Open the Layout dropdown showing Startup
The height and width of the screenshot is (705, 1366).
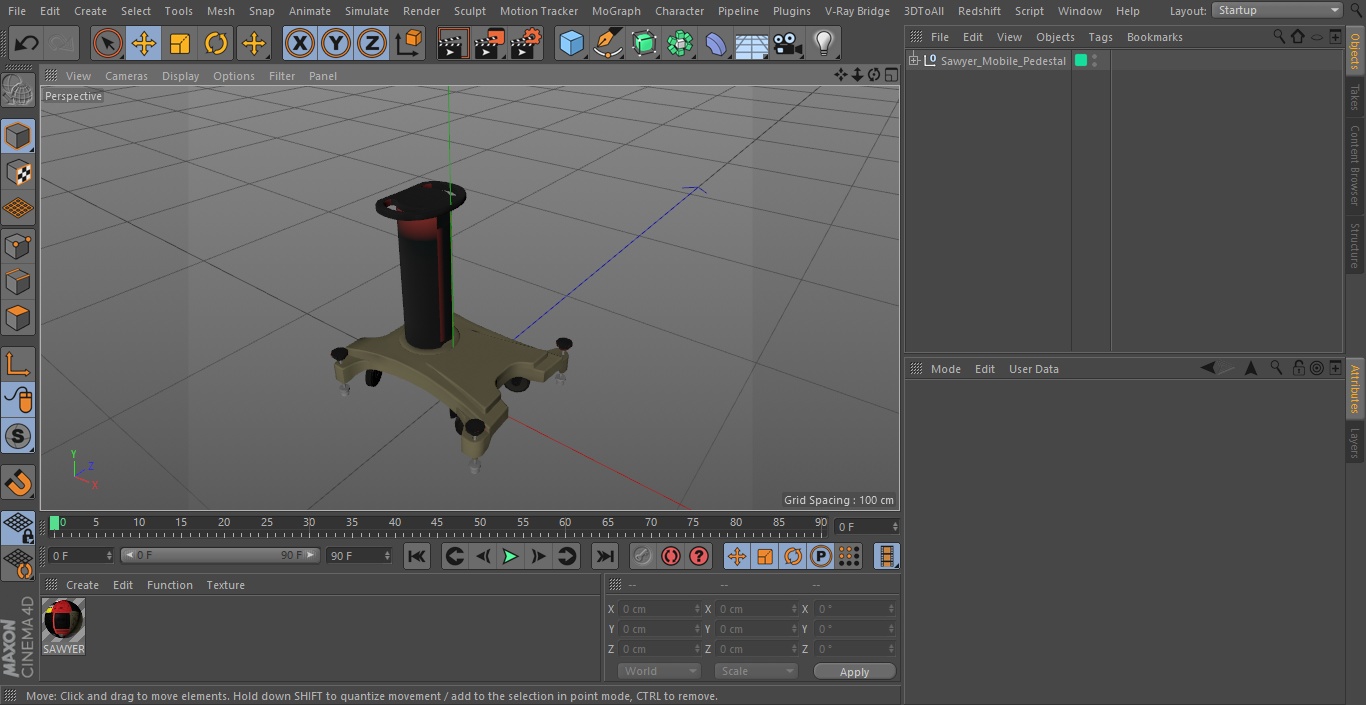(1278, 10)
